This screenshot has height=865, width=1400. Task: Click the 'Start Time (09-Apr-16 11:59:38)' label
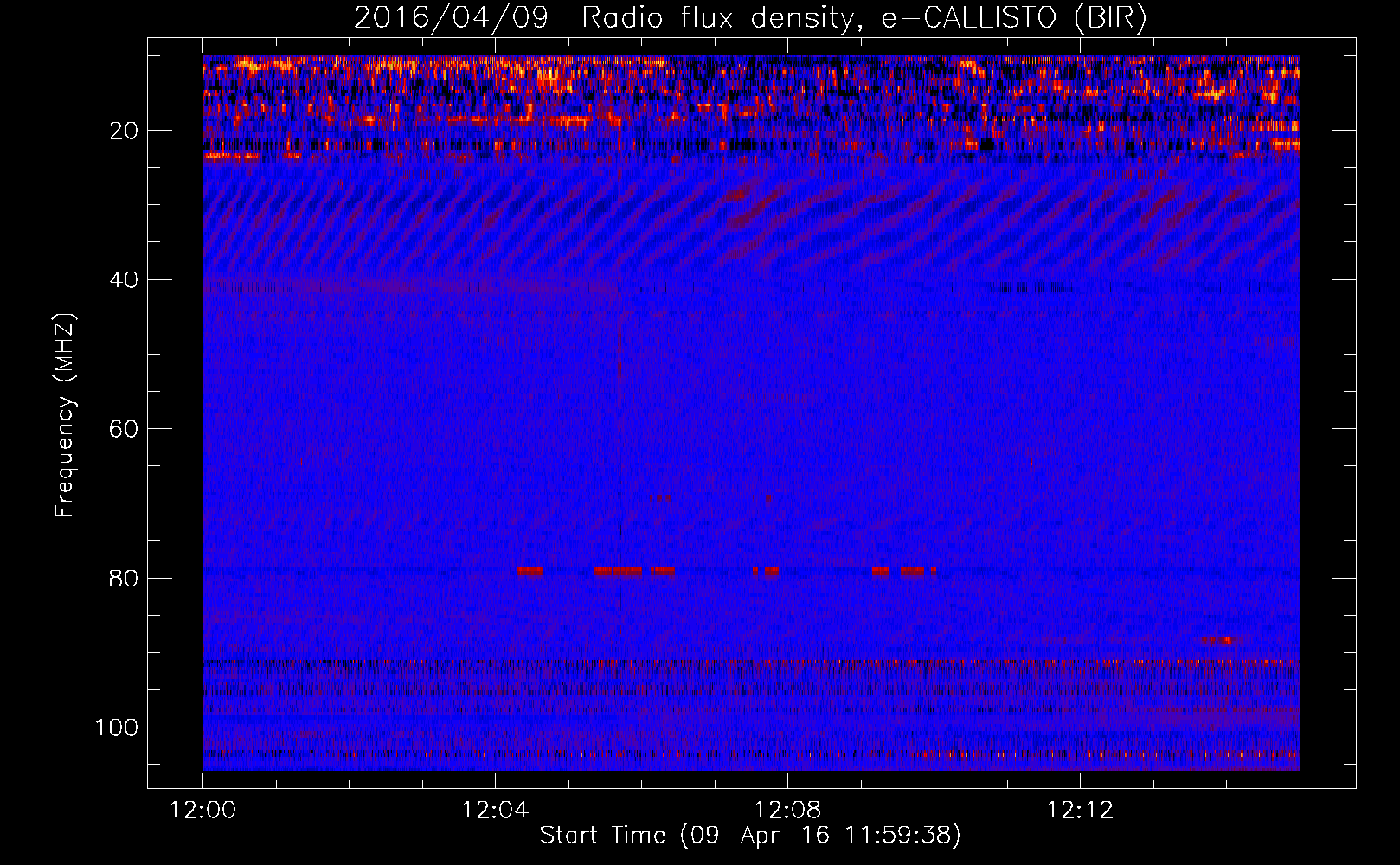[x=750, y=835]
